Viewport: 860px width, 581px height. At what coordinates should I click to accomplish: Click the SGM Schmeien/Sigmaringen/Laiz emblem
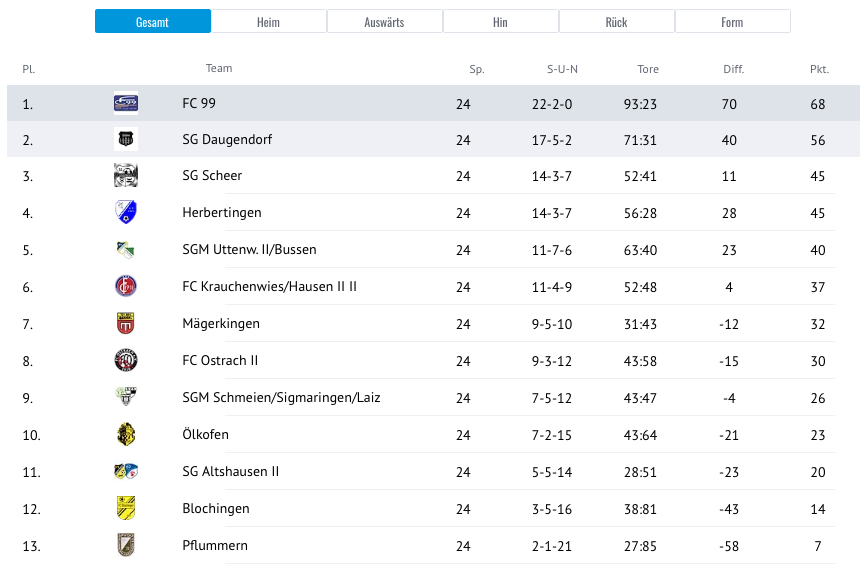[125, 398]
